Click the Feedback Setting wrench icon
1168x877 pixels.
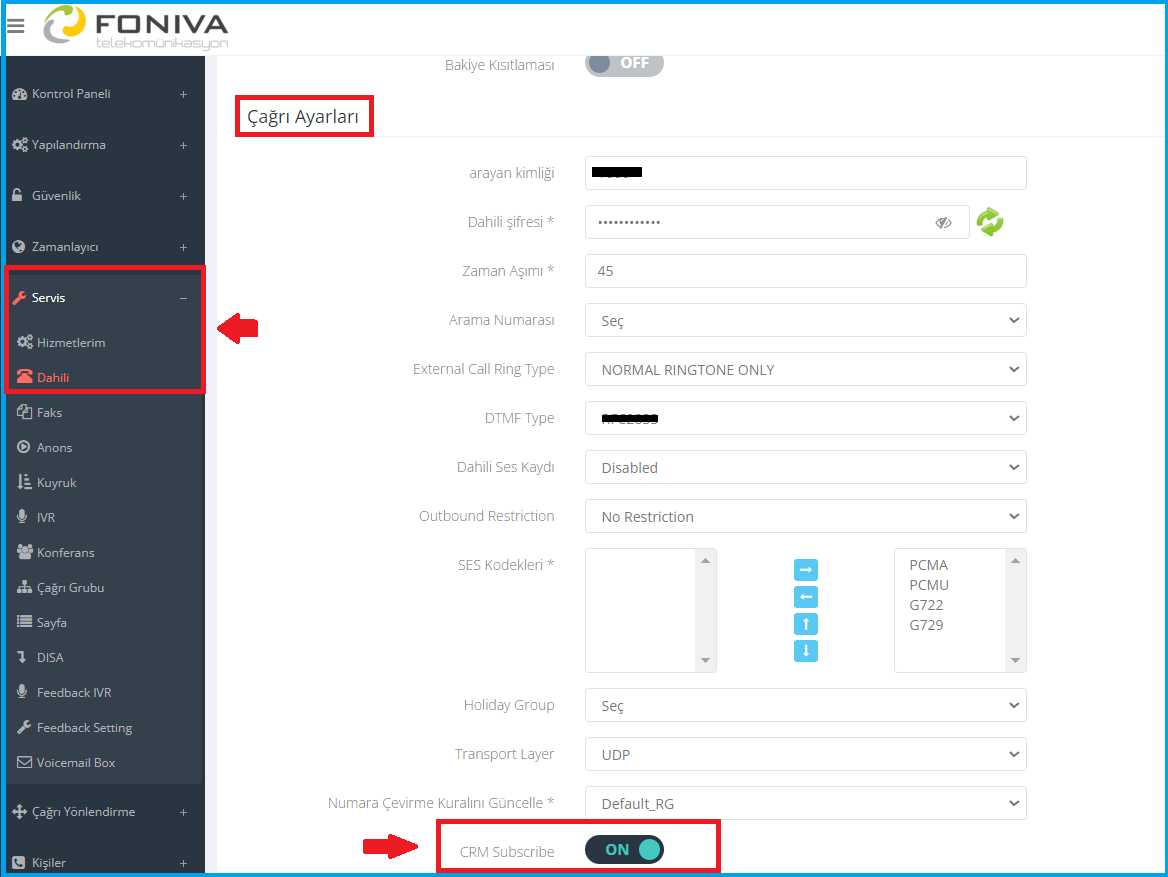tap(24, 727)
